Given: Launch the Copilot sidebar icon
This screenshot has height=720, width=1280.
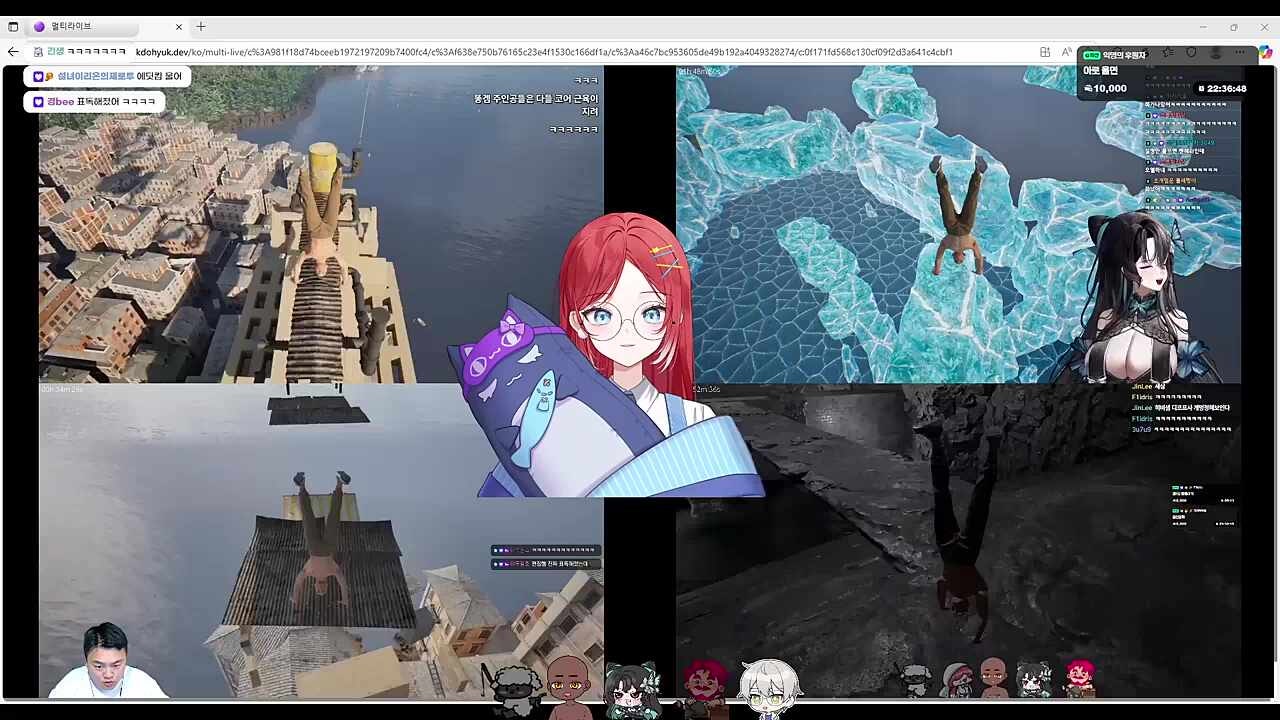Looking at the screenshot, I should coord(1265,52).
